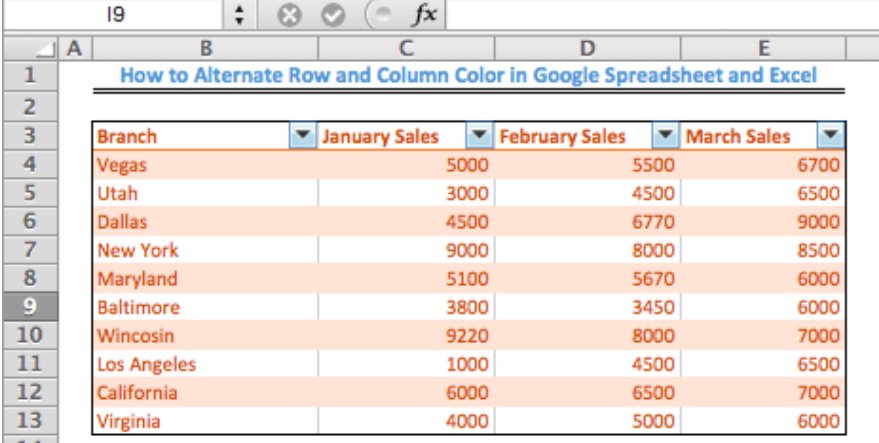Image resolution: width=879 pixels, height=443 pixels.
Task: Select row 13 header
Action: point(30,420)
